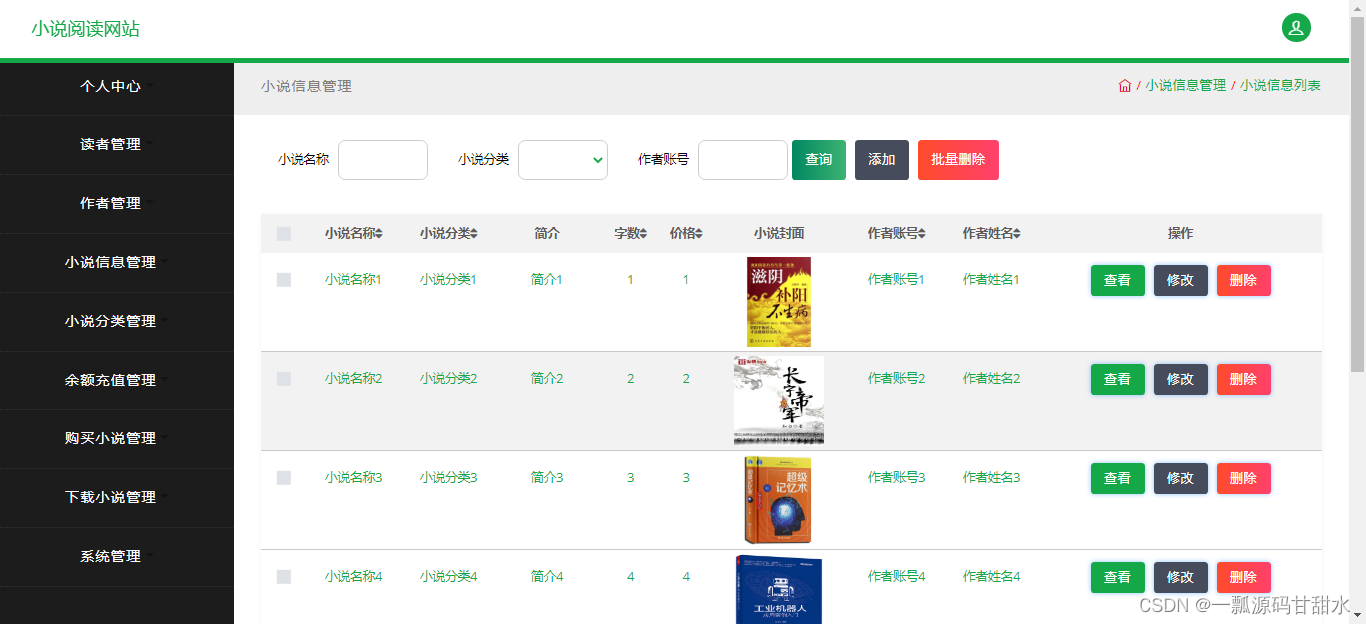Screen dimensions: 1366x624
Task: Click the 小说分类2 cell text
Action: tap(448, 379)
